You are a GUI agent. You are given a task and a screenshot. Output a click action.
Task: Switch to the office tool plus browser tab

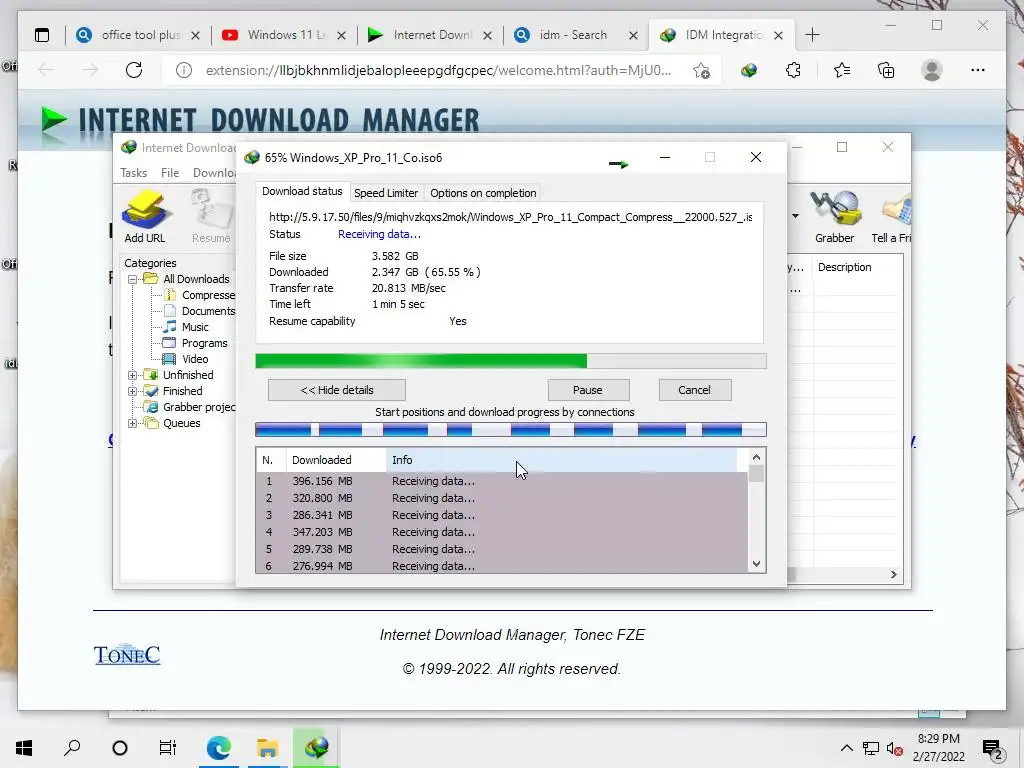click(138, 35)
